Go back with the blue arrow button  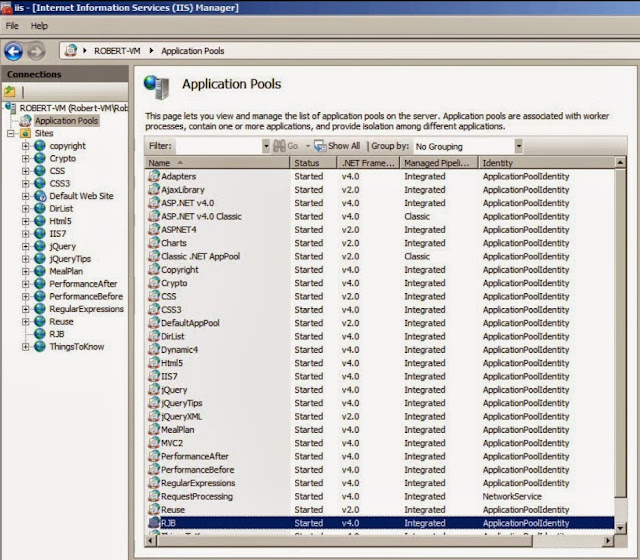(x=13, y=51)
